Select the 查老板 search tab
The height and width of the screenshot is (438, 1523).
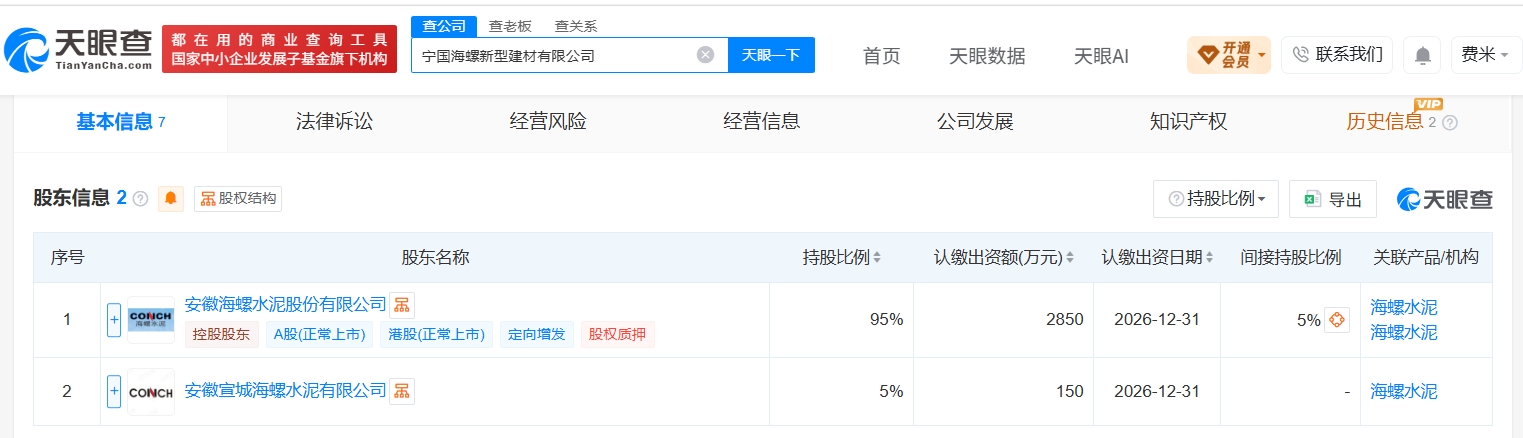510,26
